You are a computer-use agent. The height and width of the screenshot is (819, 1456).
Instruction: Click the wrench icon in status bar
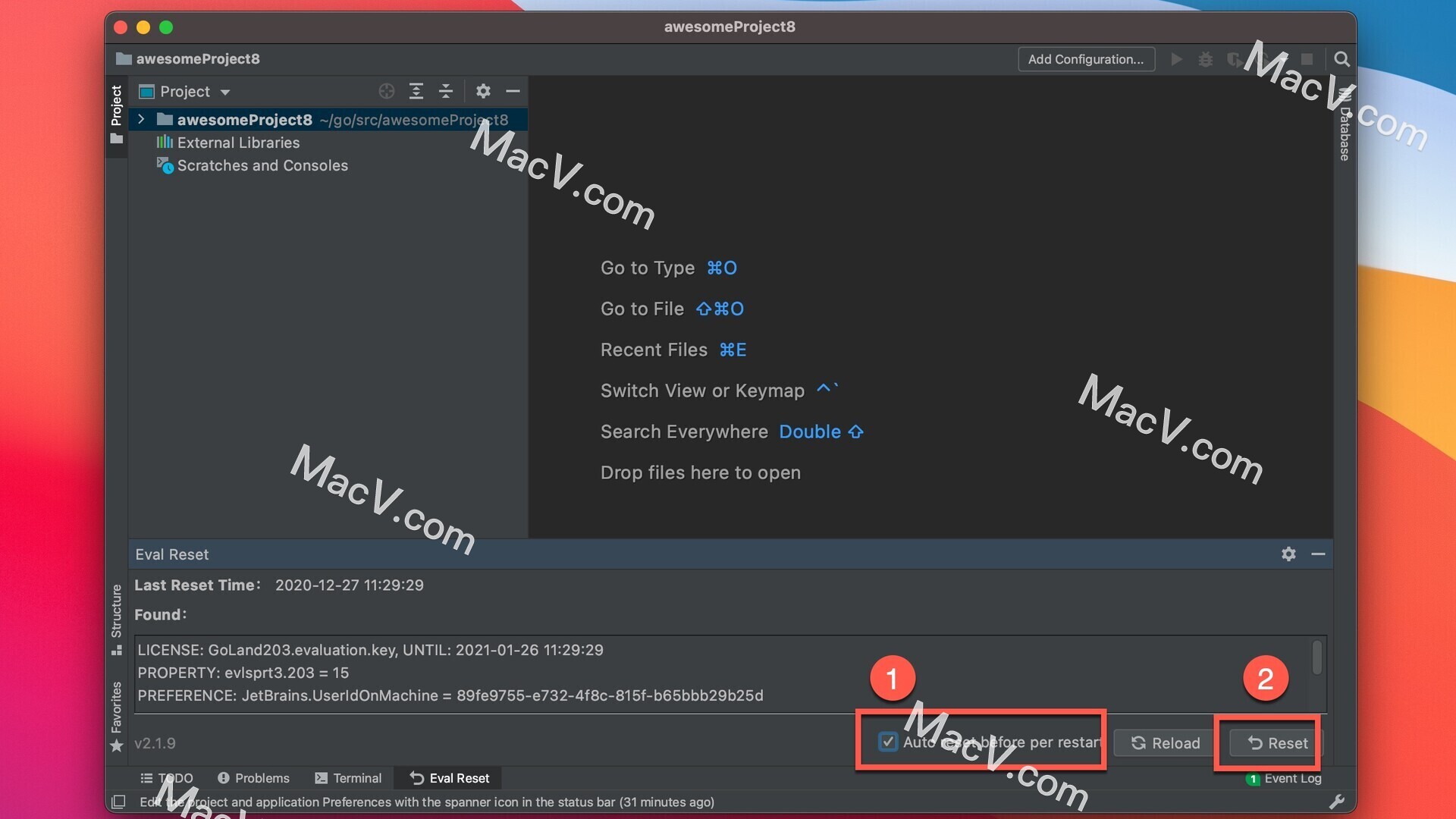(1337, 802)
